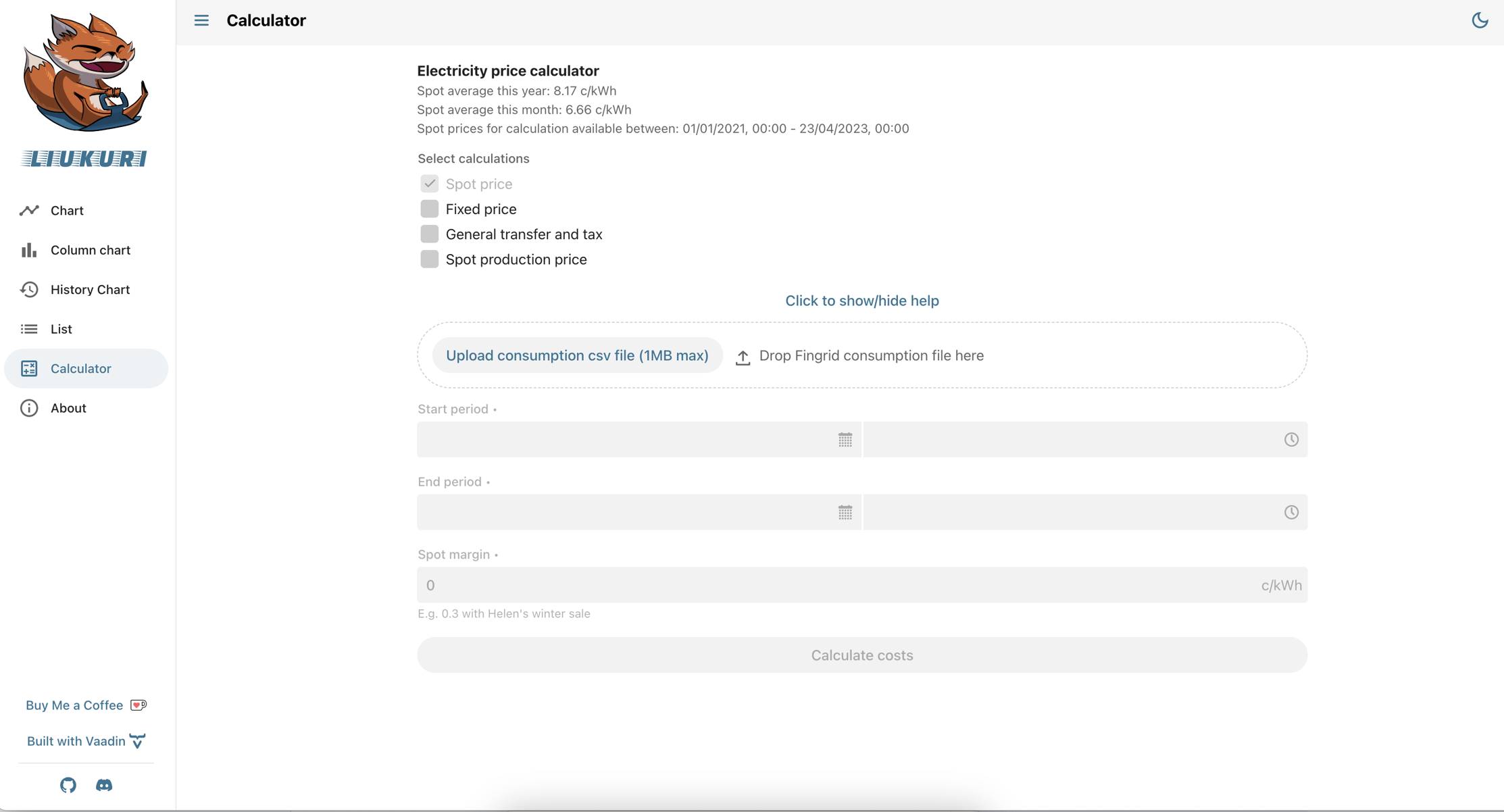
Task: Open Start period clock time picker
Action: click(x=1290, y=440)
